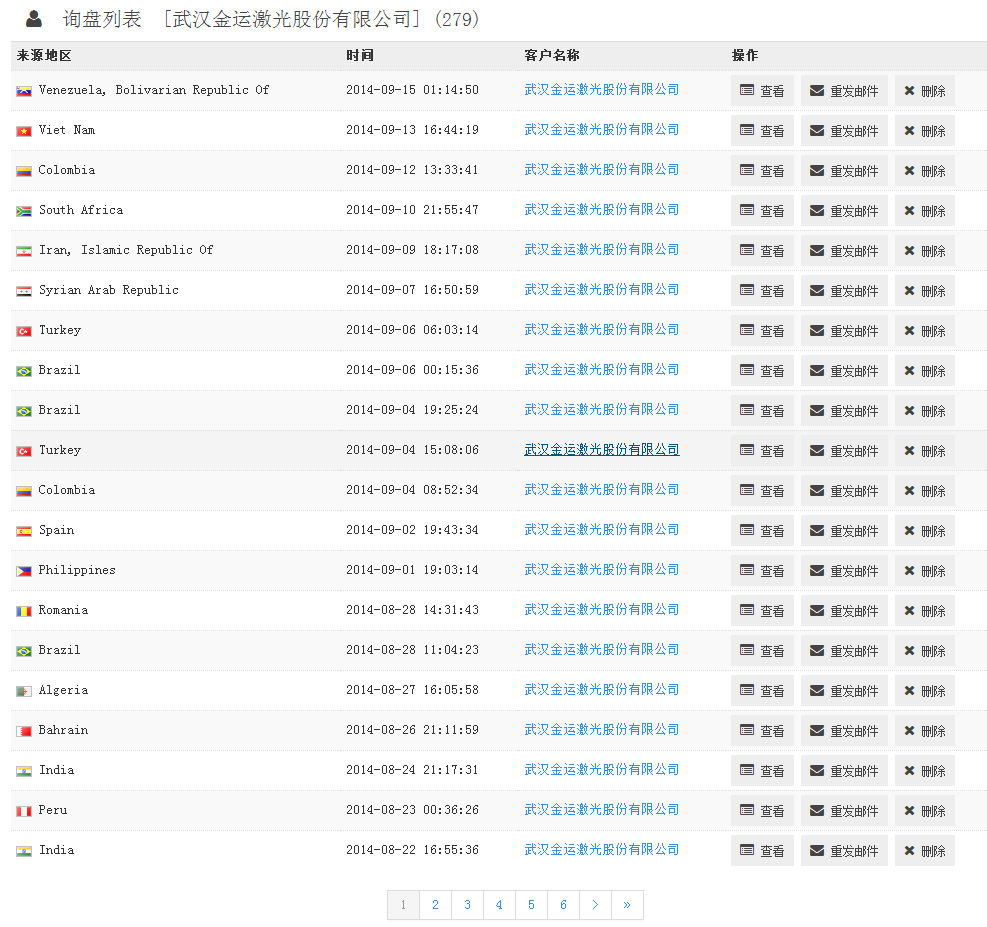
Task: Click the Venezuela flag icon
Action: pyautogui.click(x=24, y=91)
